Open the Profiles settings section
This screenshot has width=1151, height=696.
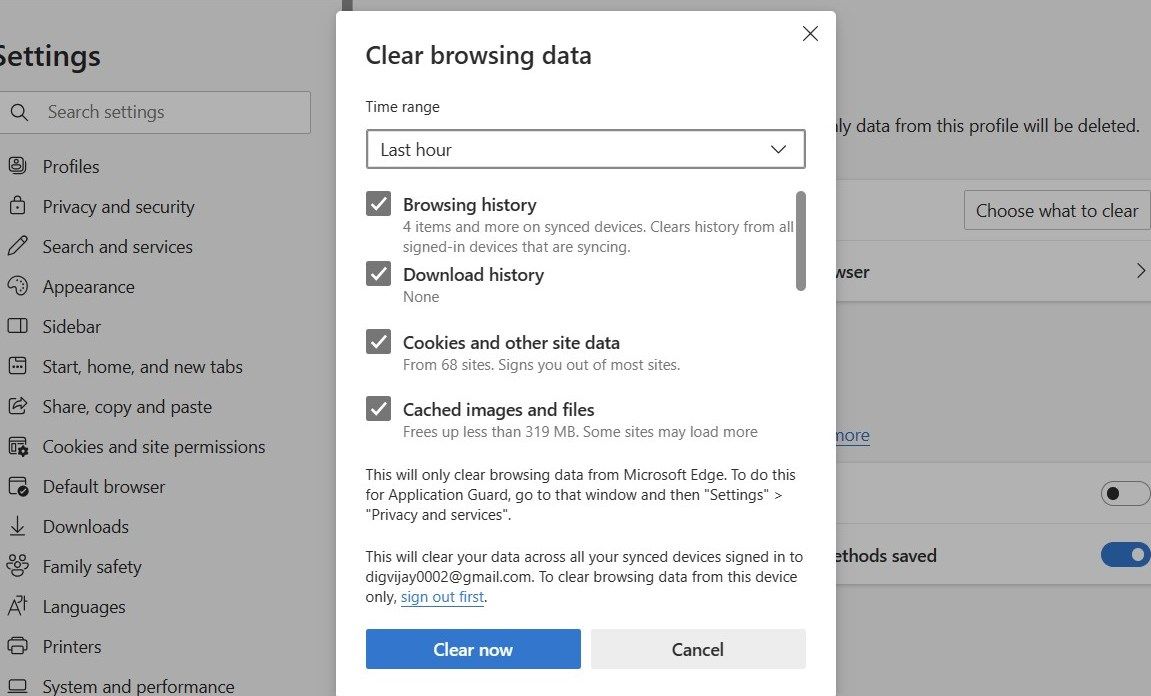tap(70, 166)
